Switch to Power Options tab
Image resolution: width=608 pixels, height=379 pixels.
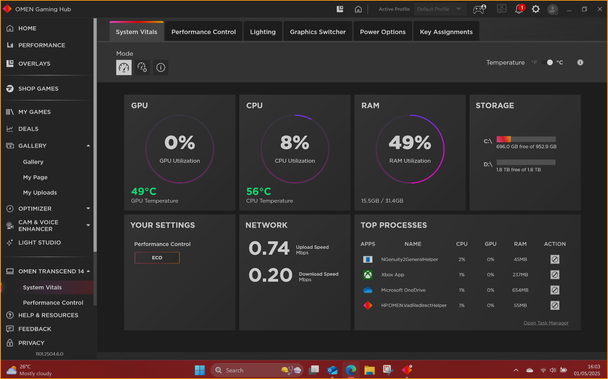click(382, 32)
